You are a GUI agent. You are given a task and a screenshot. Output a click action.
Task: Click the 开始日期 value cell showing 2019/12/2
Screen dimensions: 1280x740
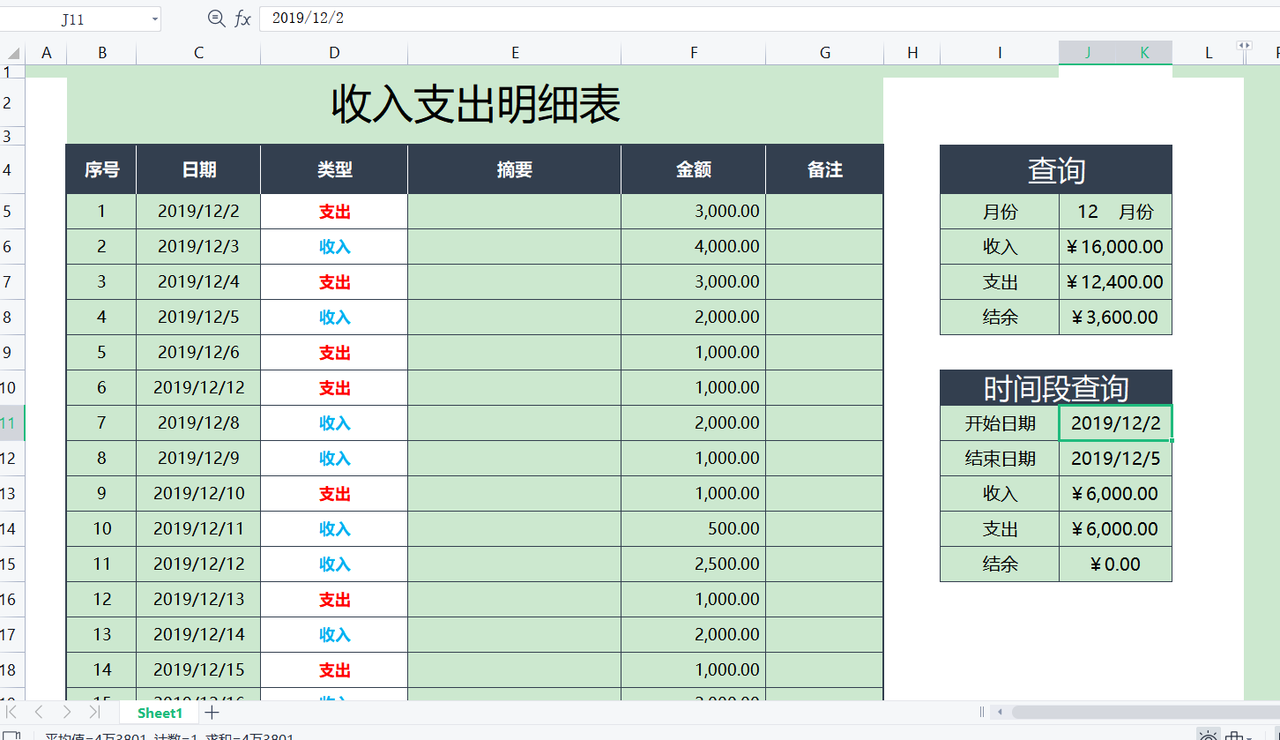(x=1115, y=423)
